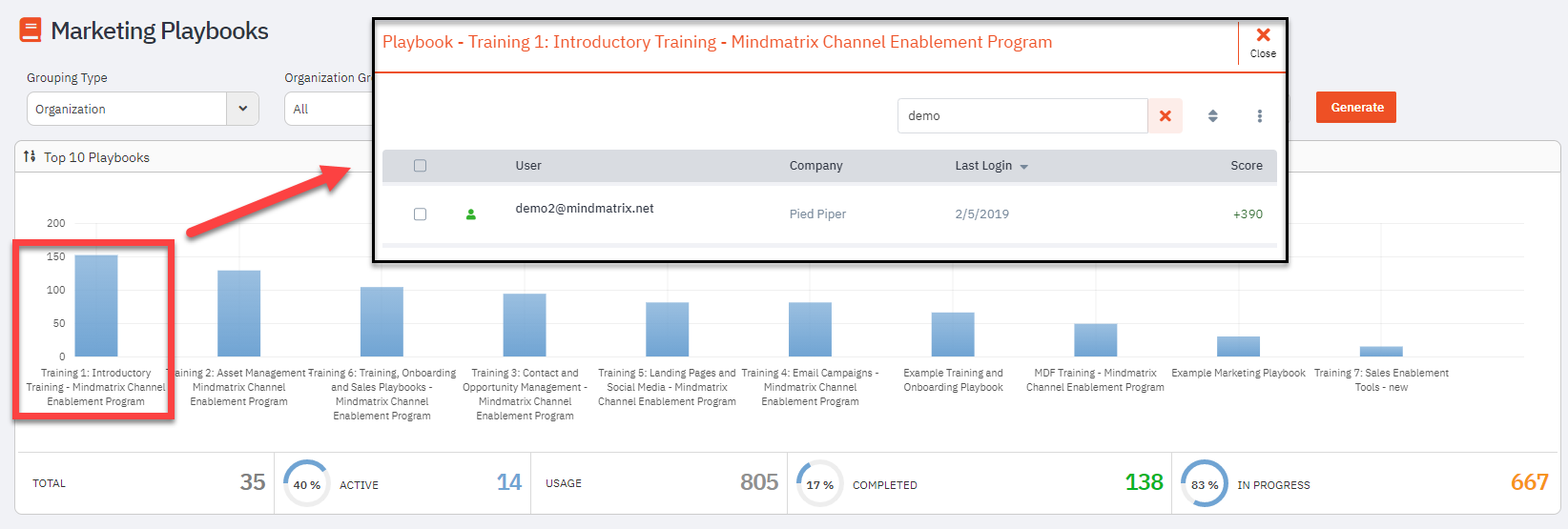This screenshot has width=1568, height=529.
Task: Sort by Score column header
Action: point(1247,166)
